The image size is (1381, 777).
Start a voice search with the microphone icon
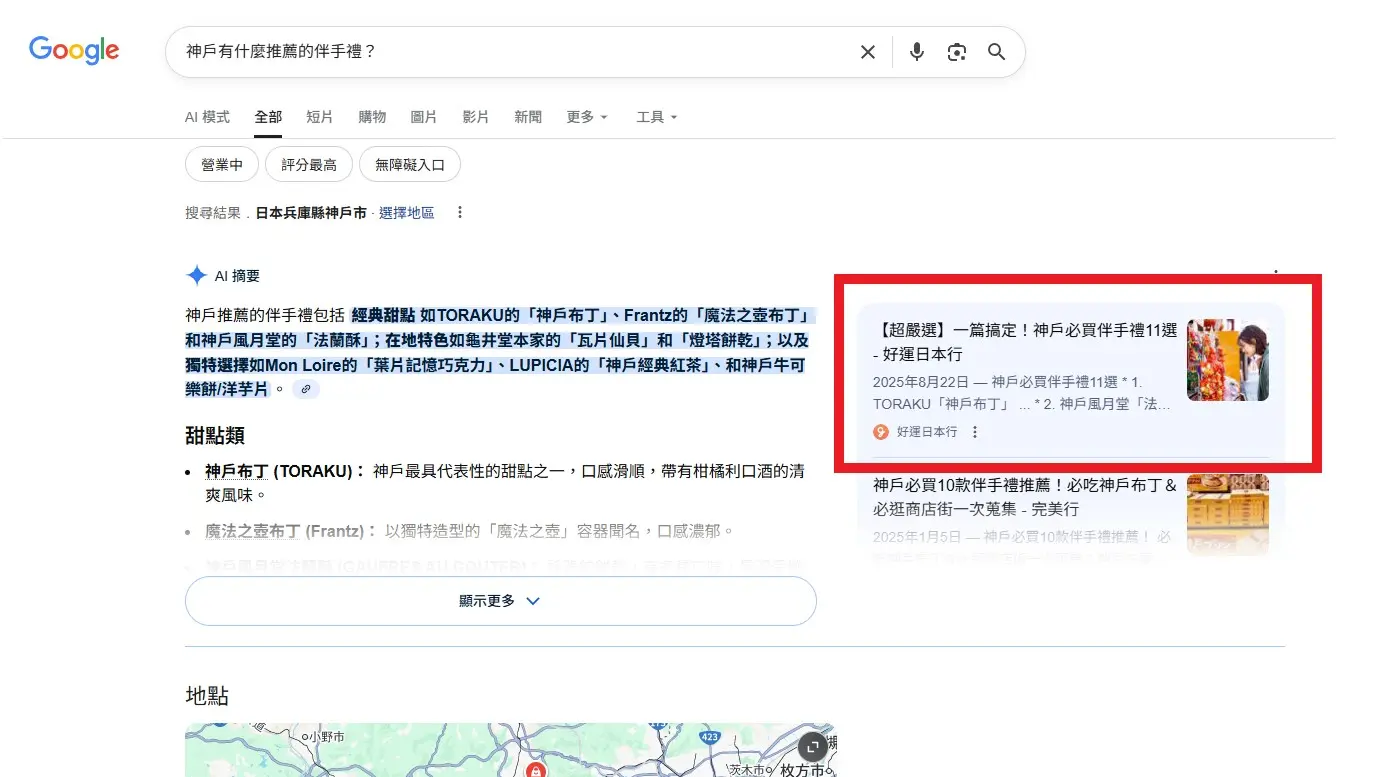(x=916, y=51)
